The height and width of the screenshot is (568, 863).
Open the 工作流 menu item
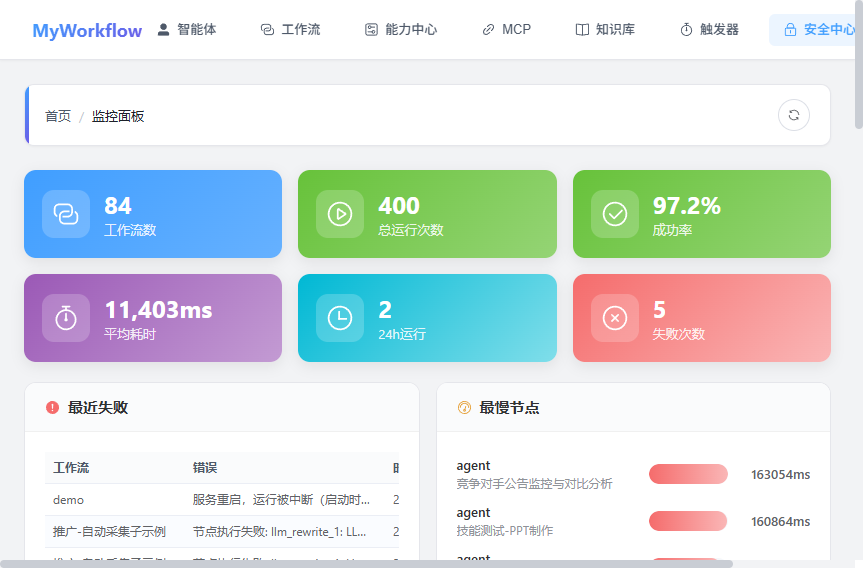(x=290, y=30)
